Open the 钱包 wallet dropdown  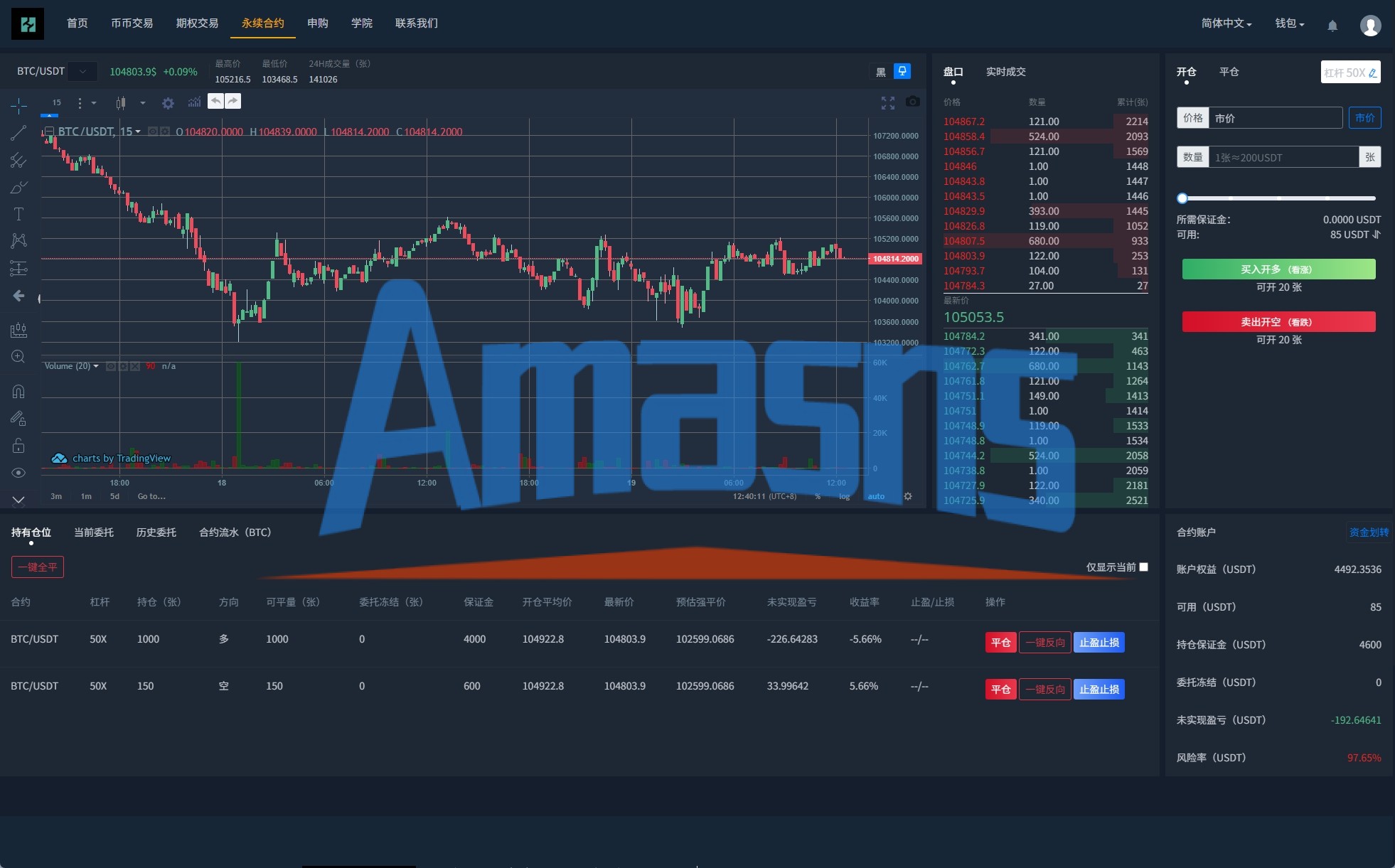click(x=1289, y=23)
